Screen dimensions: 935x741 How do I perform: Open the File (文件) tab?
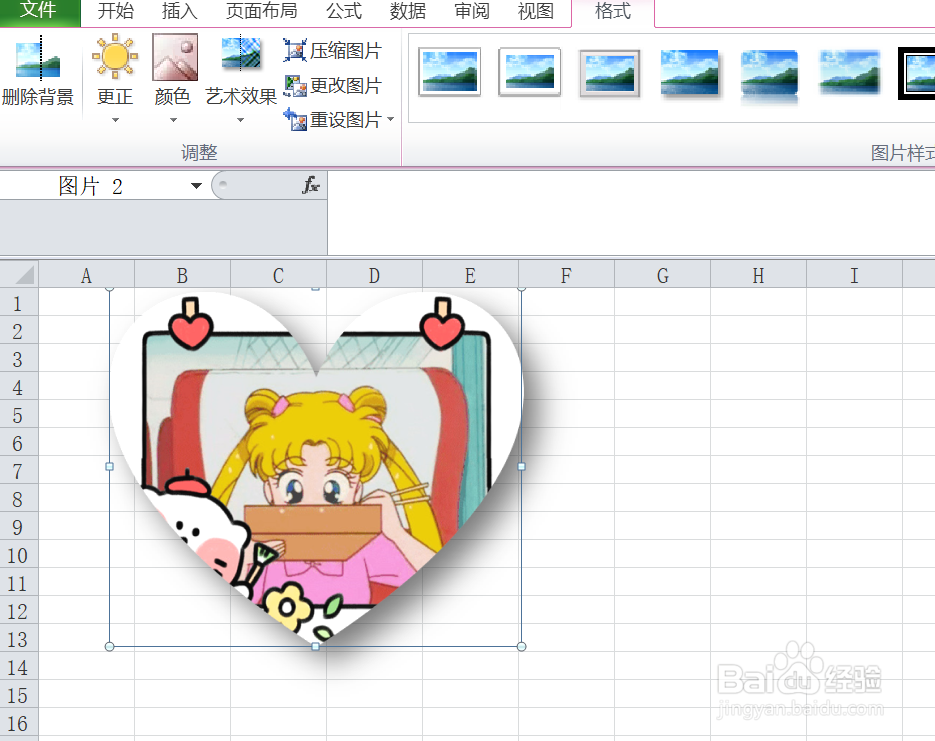[x=39, y=12]
